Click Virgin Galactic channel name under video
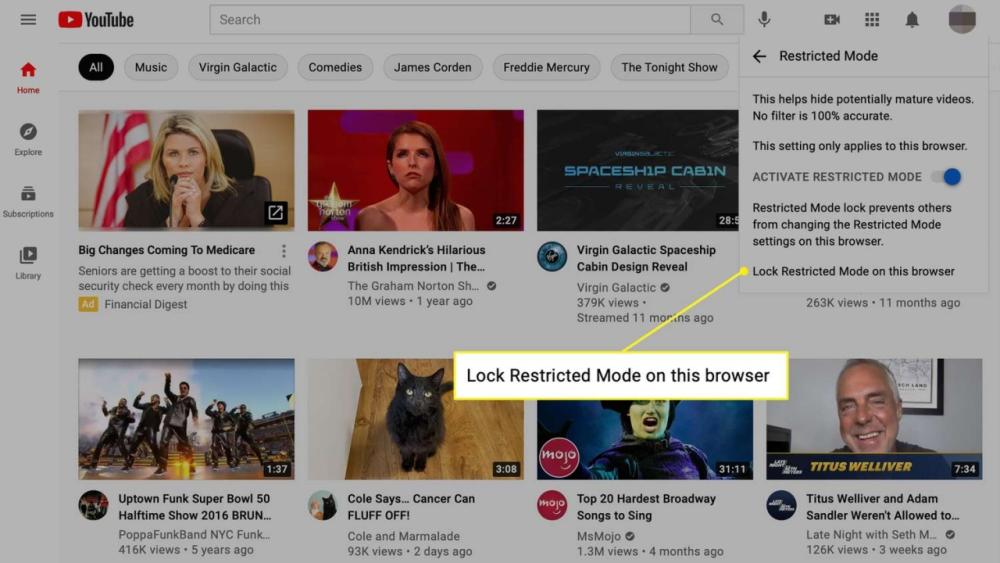1000x563 pixels. tap(616, 288)
